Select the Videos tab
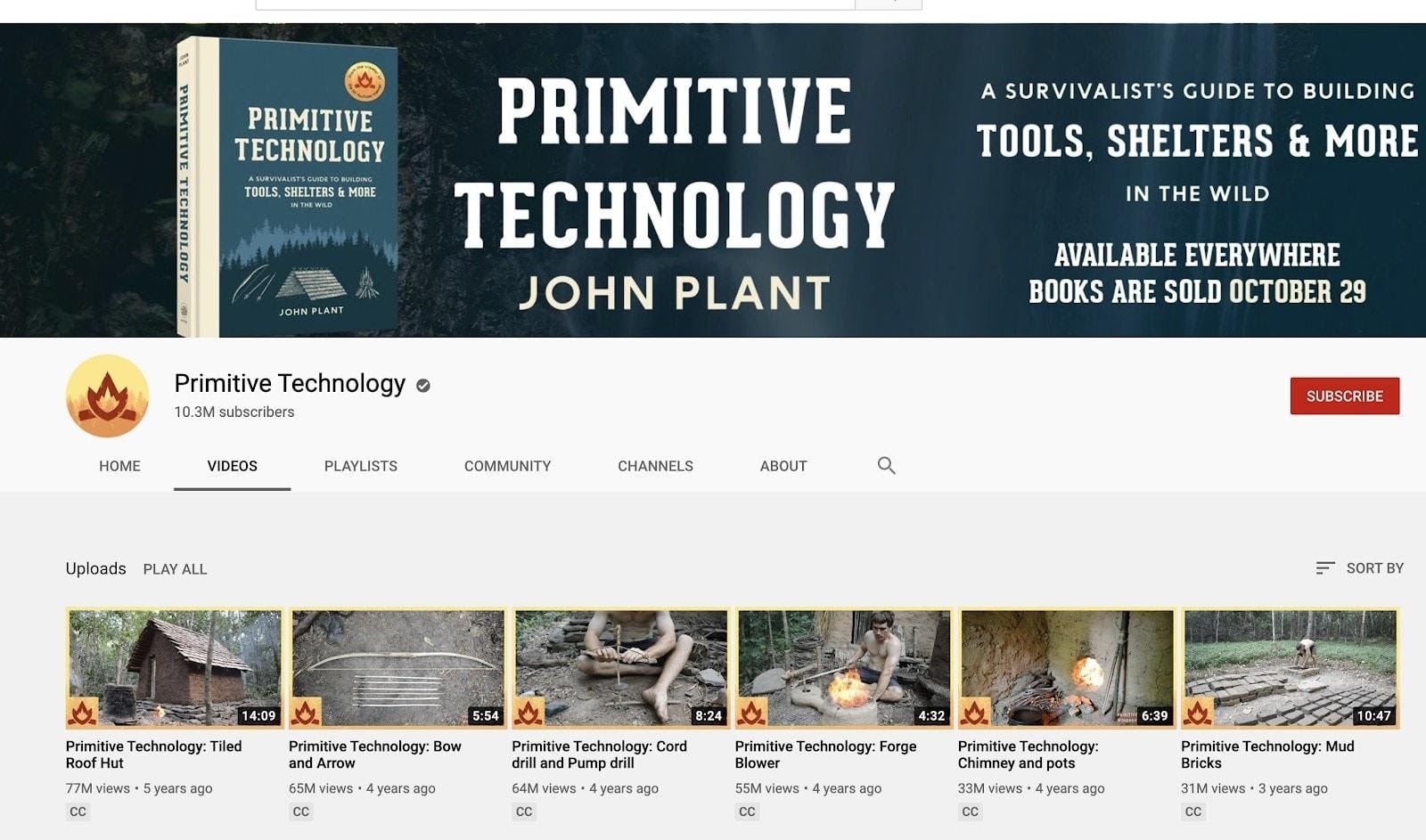Viewport: 1426px width, 840px height. (232, 466)
